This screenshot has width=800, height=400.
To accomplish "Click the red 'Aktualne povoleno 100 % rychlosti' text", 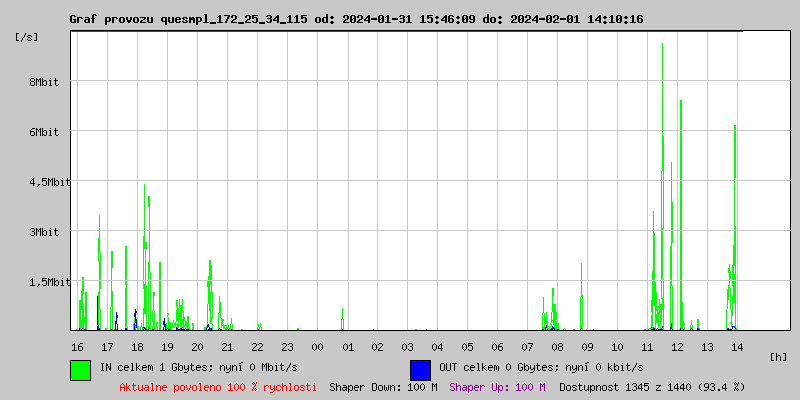I will pyautogui.click(x=218, y=387).
